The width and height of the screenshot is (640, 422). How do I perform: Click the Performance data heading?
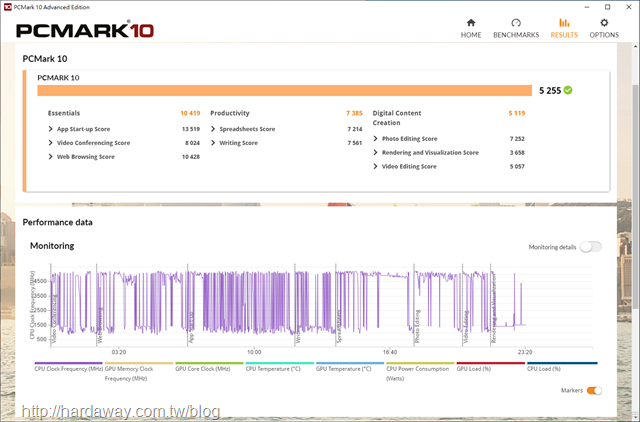[58, 222]
